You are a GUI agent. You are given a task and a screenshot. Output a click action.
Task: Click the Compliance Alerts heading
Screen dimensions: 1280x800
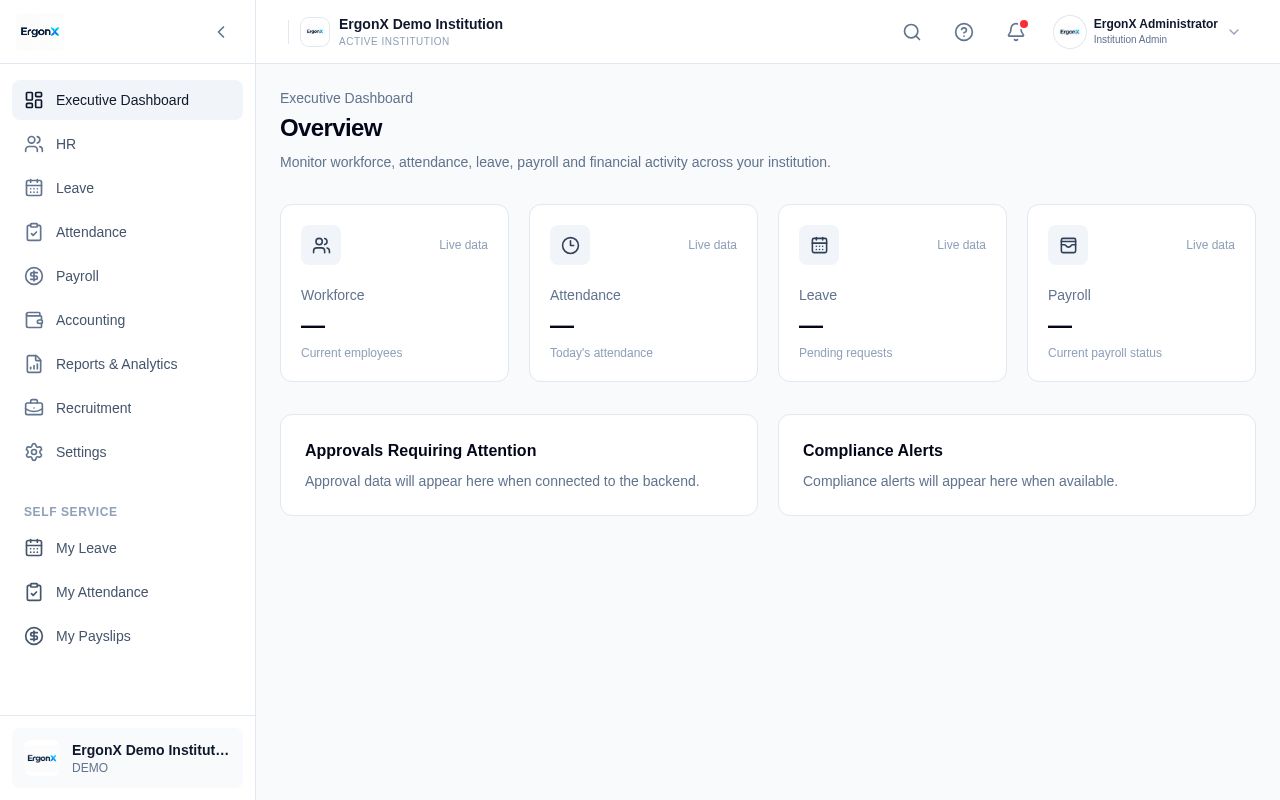pos(873,451)
